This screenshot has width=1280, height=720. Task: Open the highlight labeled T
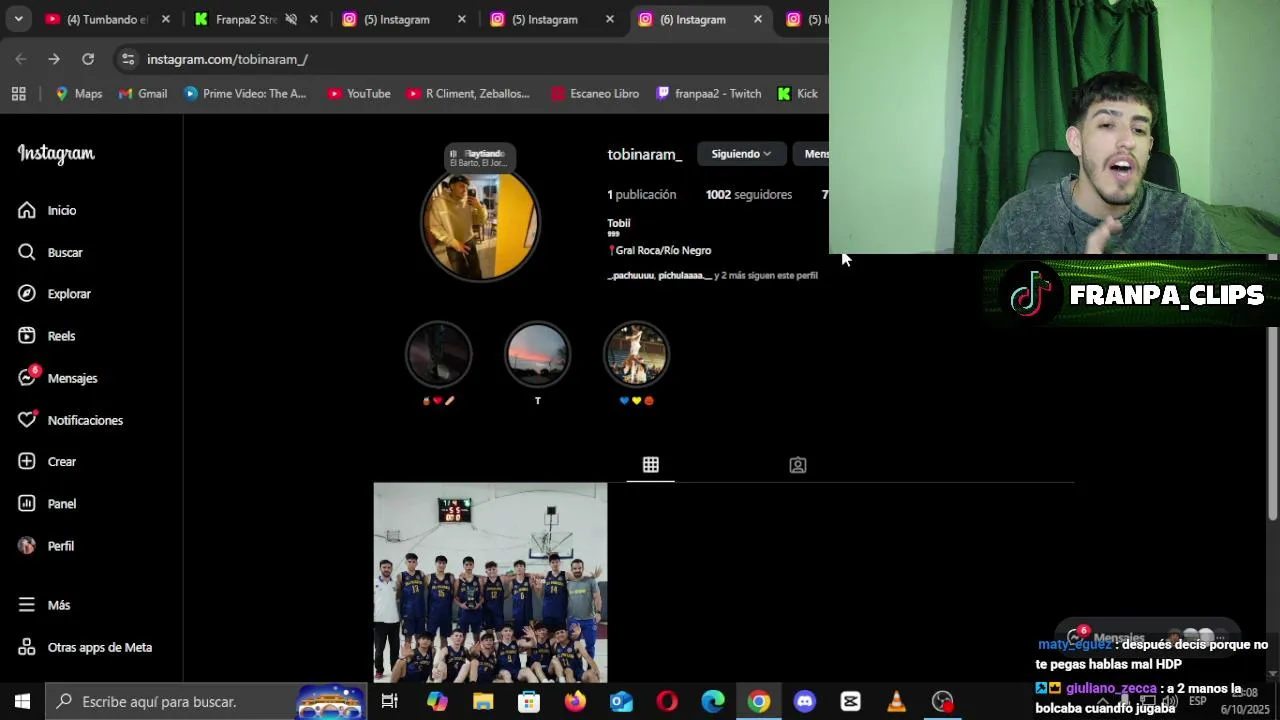[537, 355]
